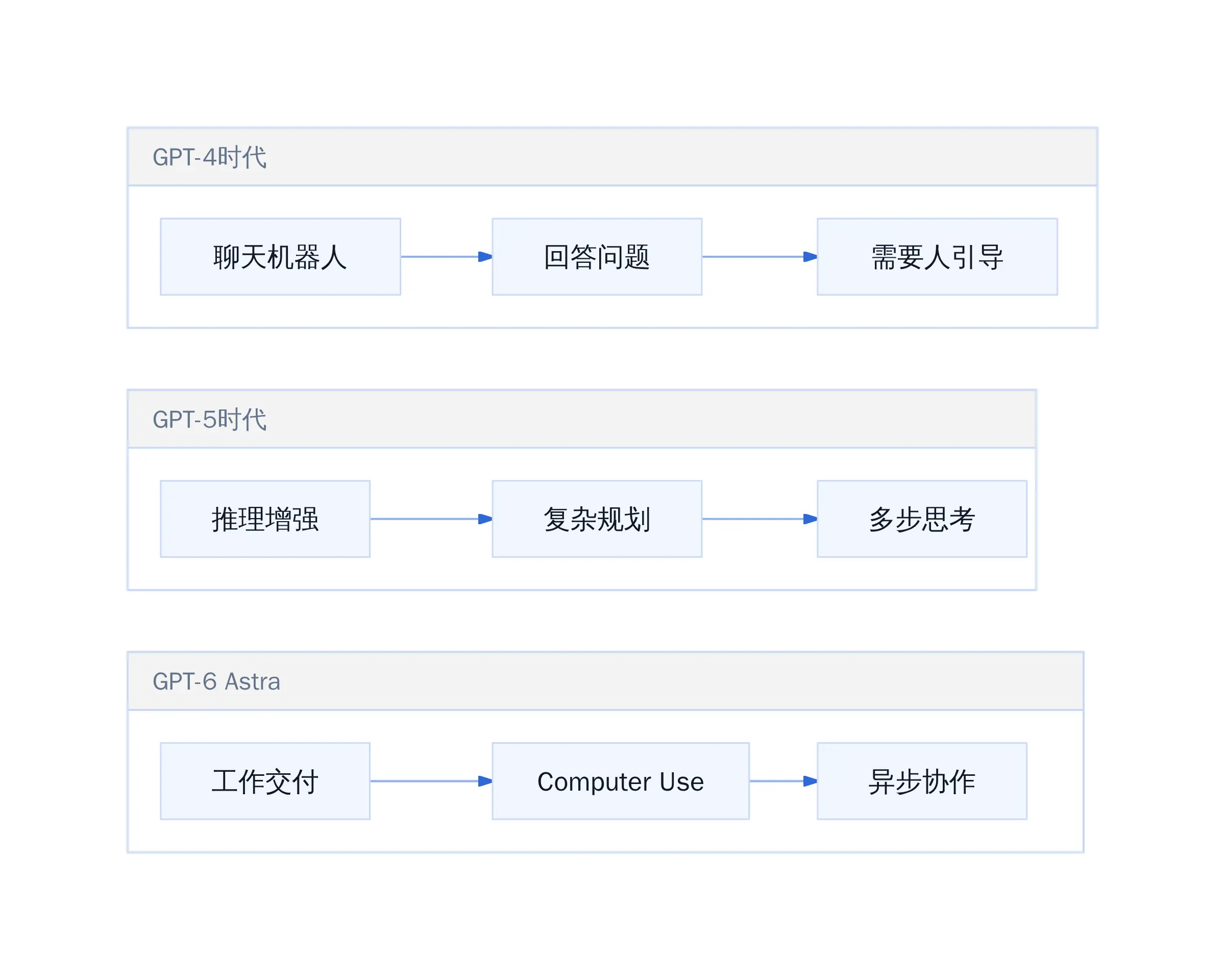Screen dimensions: 1225x980
Task: Click arrow from 回答问题 to 需要人引导
Action: (759, 257)
